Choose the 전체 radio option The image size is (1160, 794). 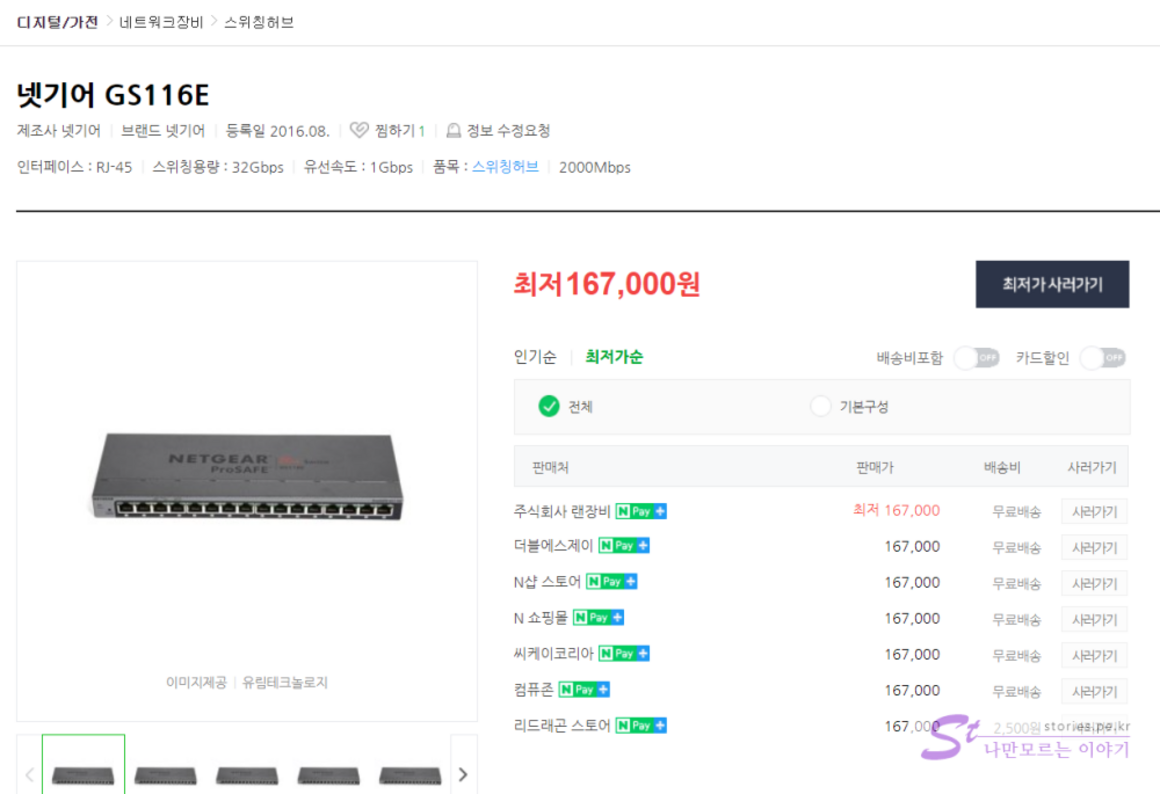pos(549,407)
